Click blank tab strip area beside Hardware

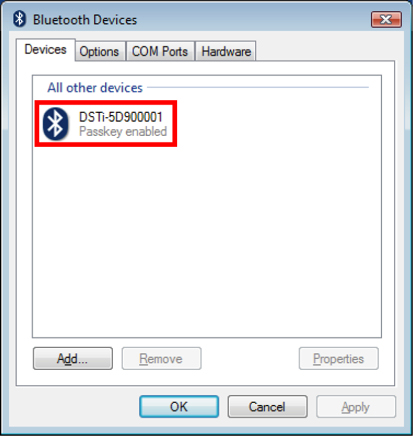pos(325,51)
